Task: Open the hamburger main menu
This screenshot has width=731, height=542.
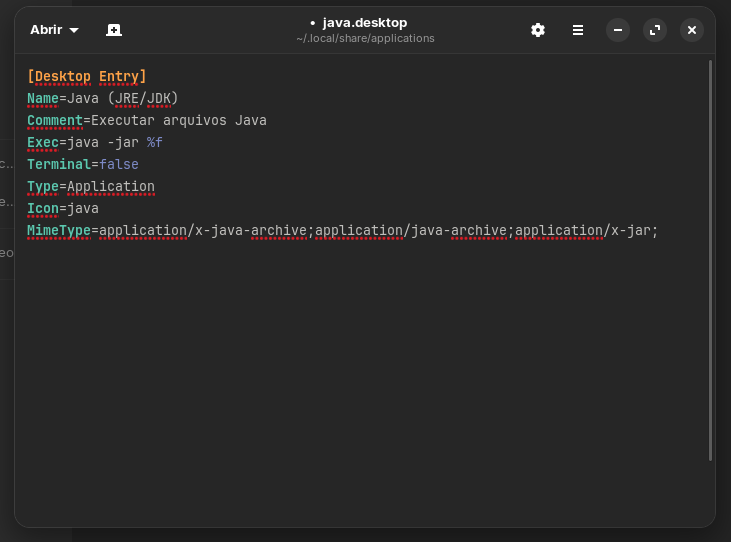Action: coord(578,30)
